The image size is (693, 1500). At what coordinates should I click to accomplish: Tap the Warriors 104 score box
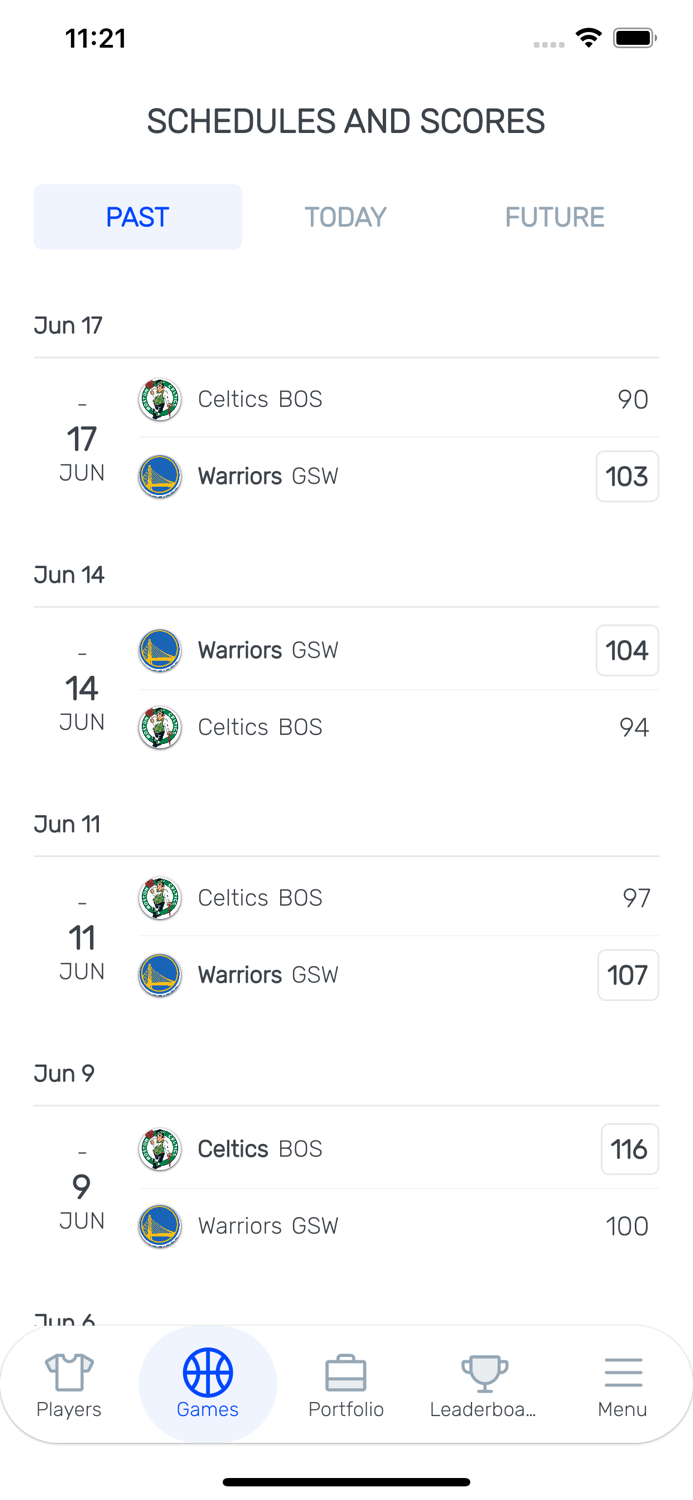click(x=627, y=651)
